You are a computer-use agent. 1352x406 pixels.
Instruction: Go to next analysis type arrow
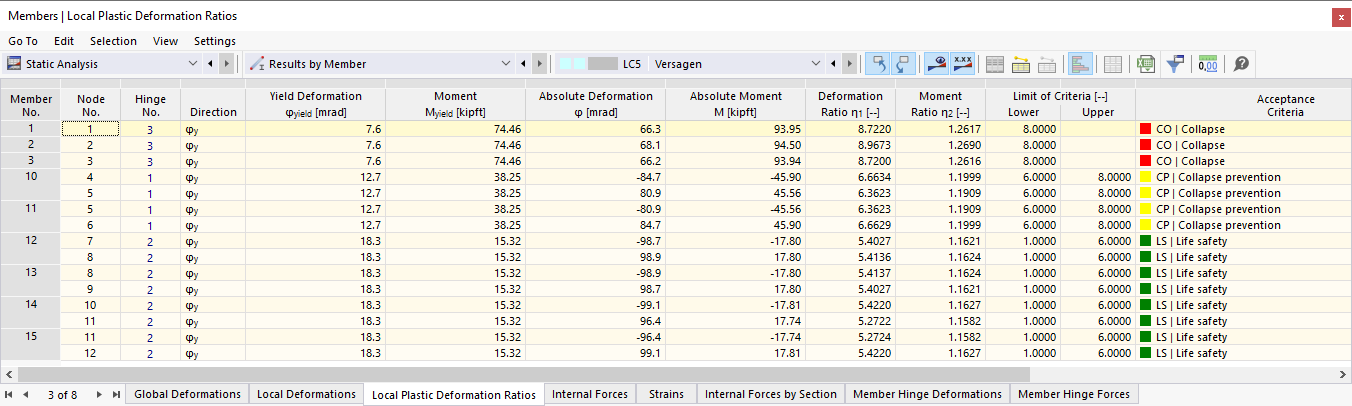(x=226, y=64)
